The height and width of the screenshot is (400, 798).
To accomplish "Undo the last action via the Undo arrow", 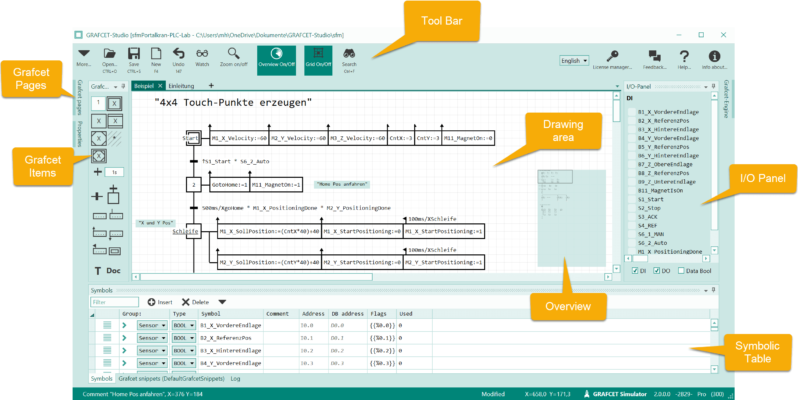I will (x=178, y=53).
